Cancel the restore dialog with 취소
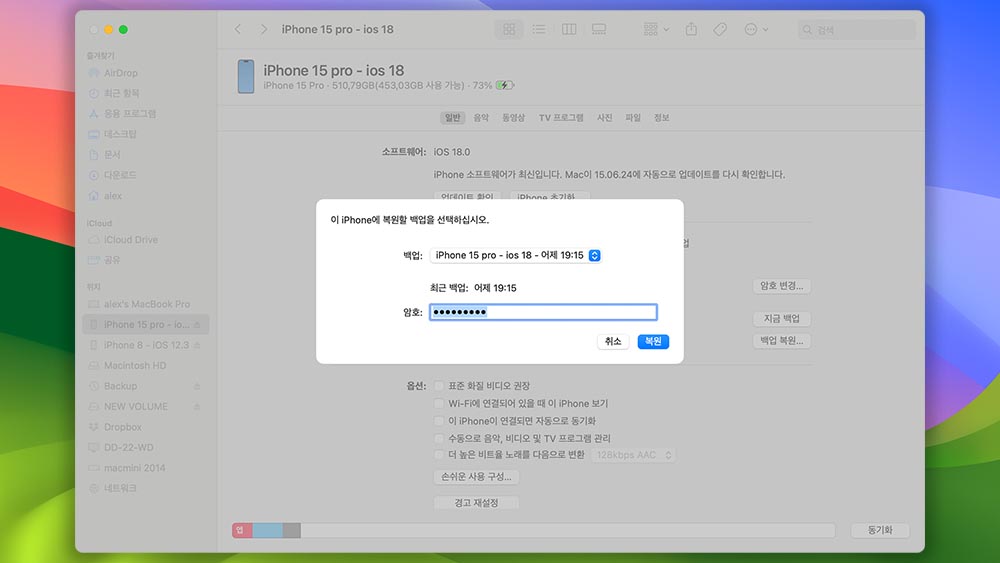This screenshot has height=563, width=1000. coord(613,341)
